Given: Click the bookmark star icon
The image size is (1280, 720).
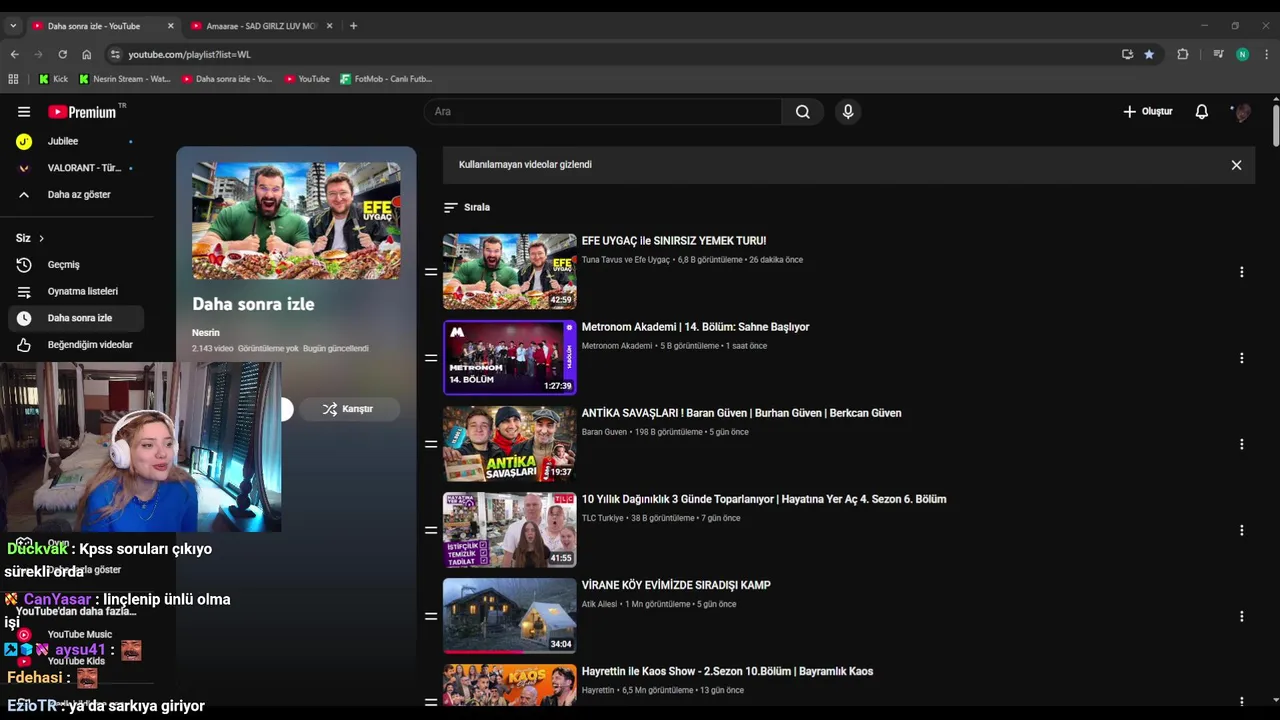Looking at the screenshot, I should [x=1149, y=54].
